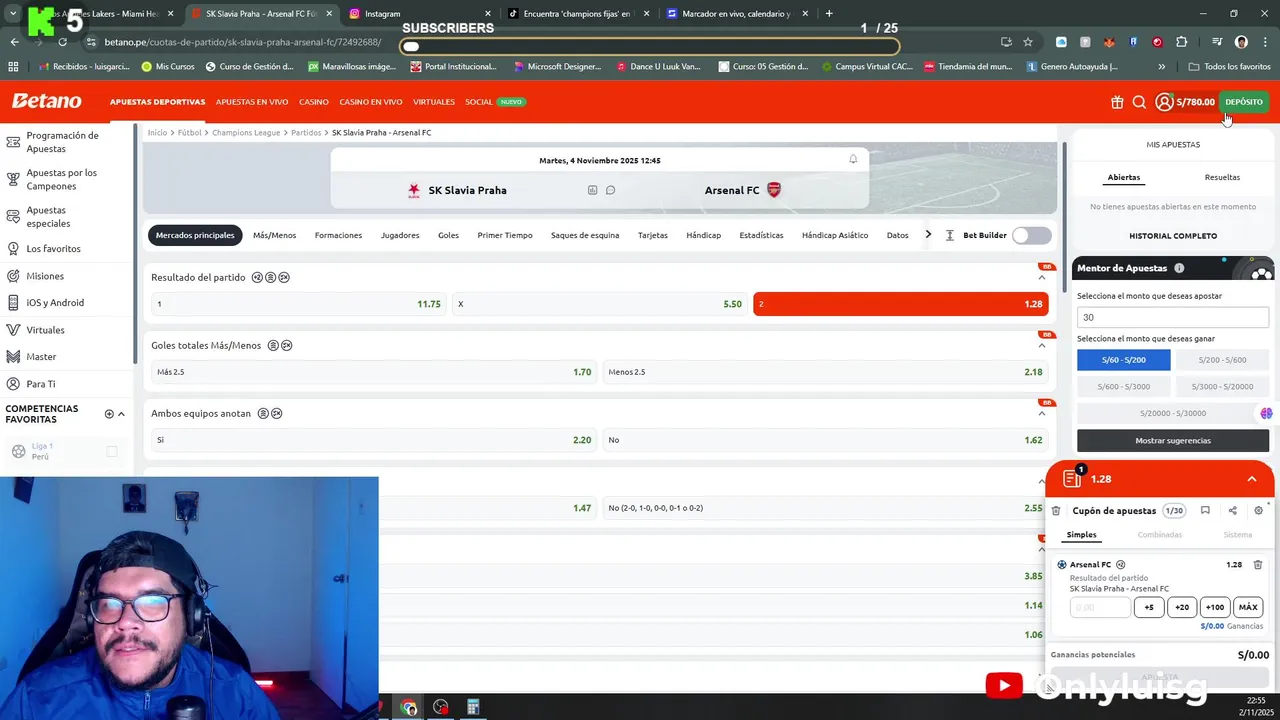Click the MetaMask fox extension icon

tap(1109, 42)
